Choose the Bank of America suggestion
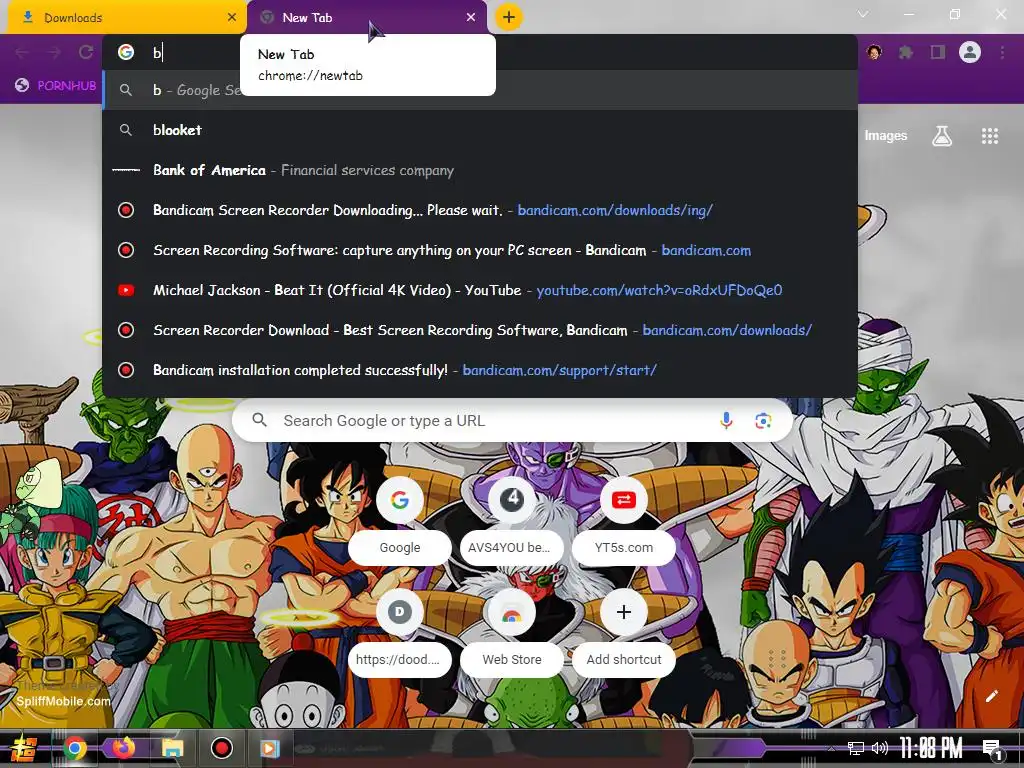1024x768 pixels. pos(480,170)
